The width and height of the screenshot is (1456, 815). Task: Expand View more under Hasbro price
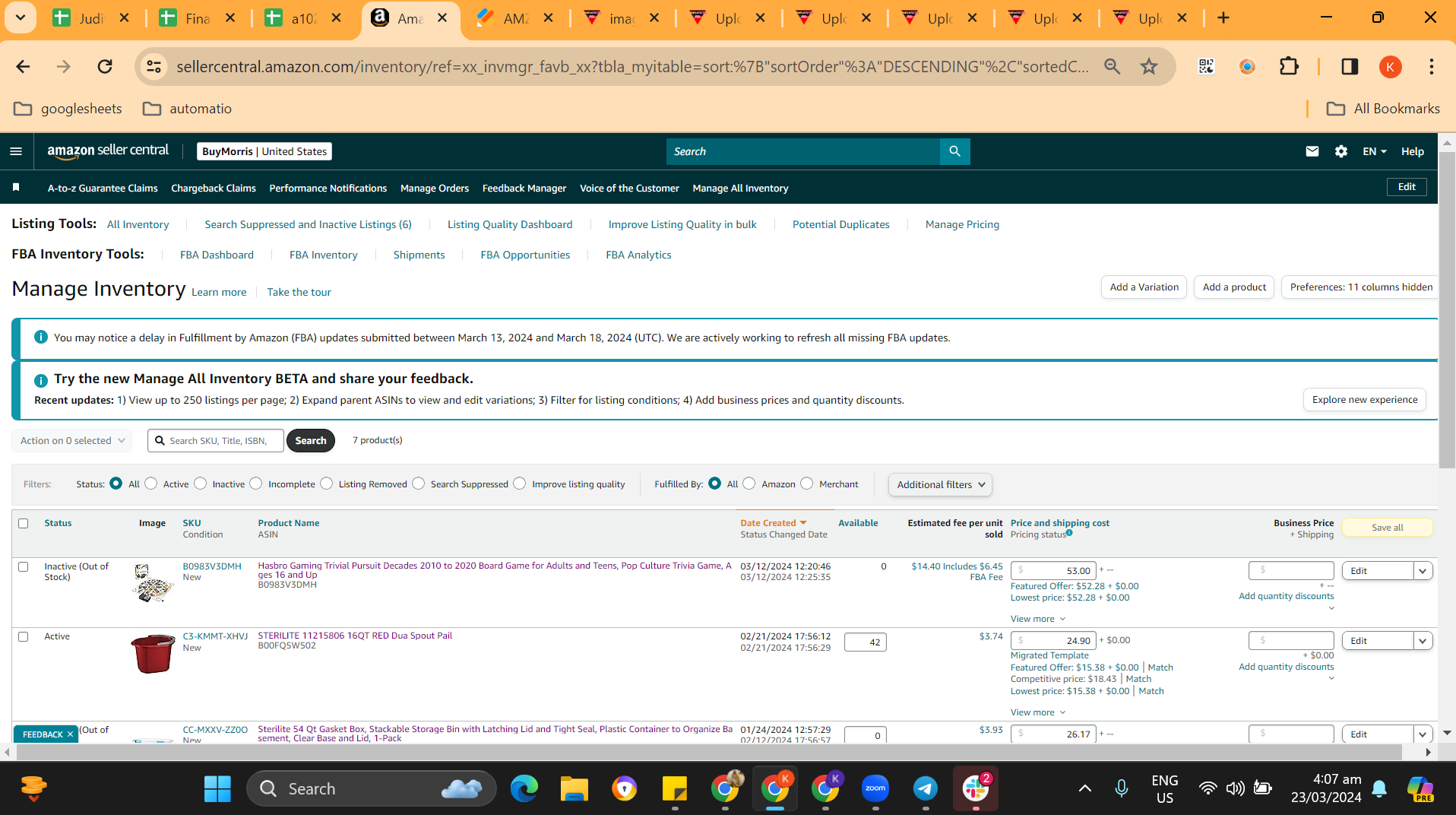pyautogui.click(x=1038, y=619)
